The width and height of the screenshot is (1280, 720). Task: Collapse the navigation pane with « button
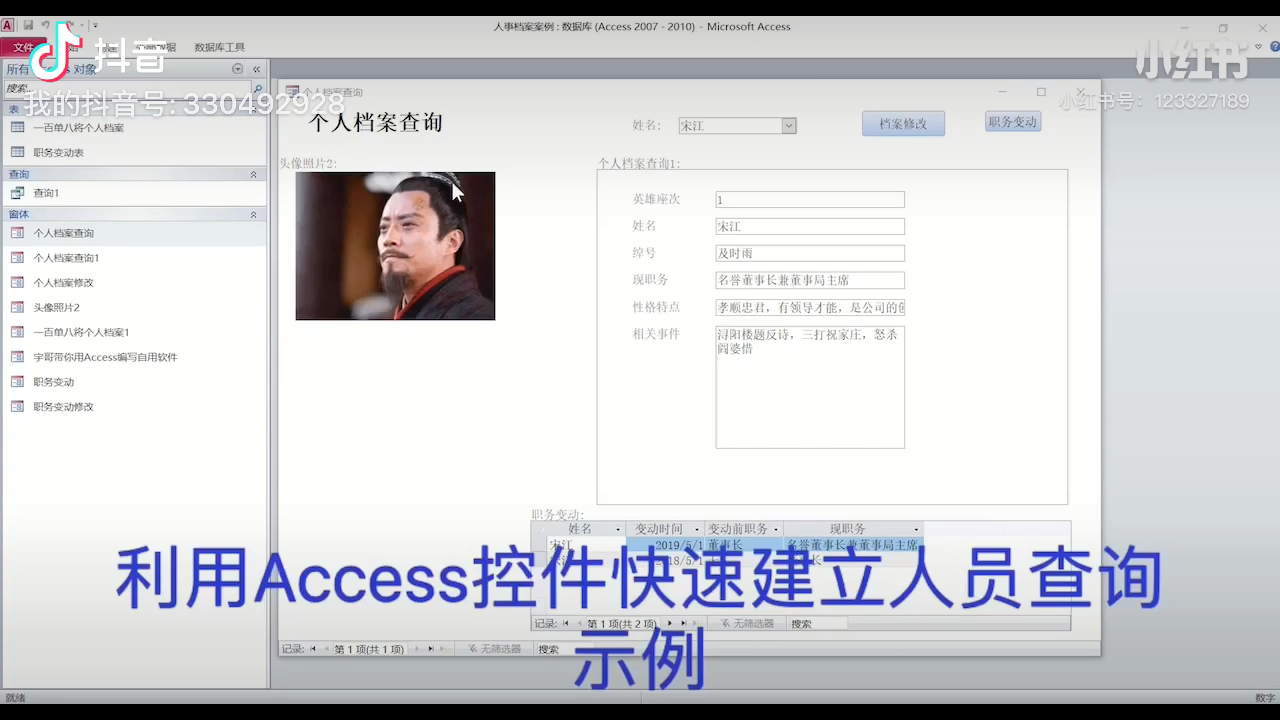[x=257, y=69]
